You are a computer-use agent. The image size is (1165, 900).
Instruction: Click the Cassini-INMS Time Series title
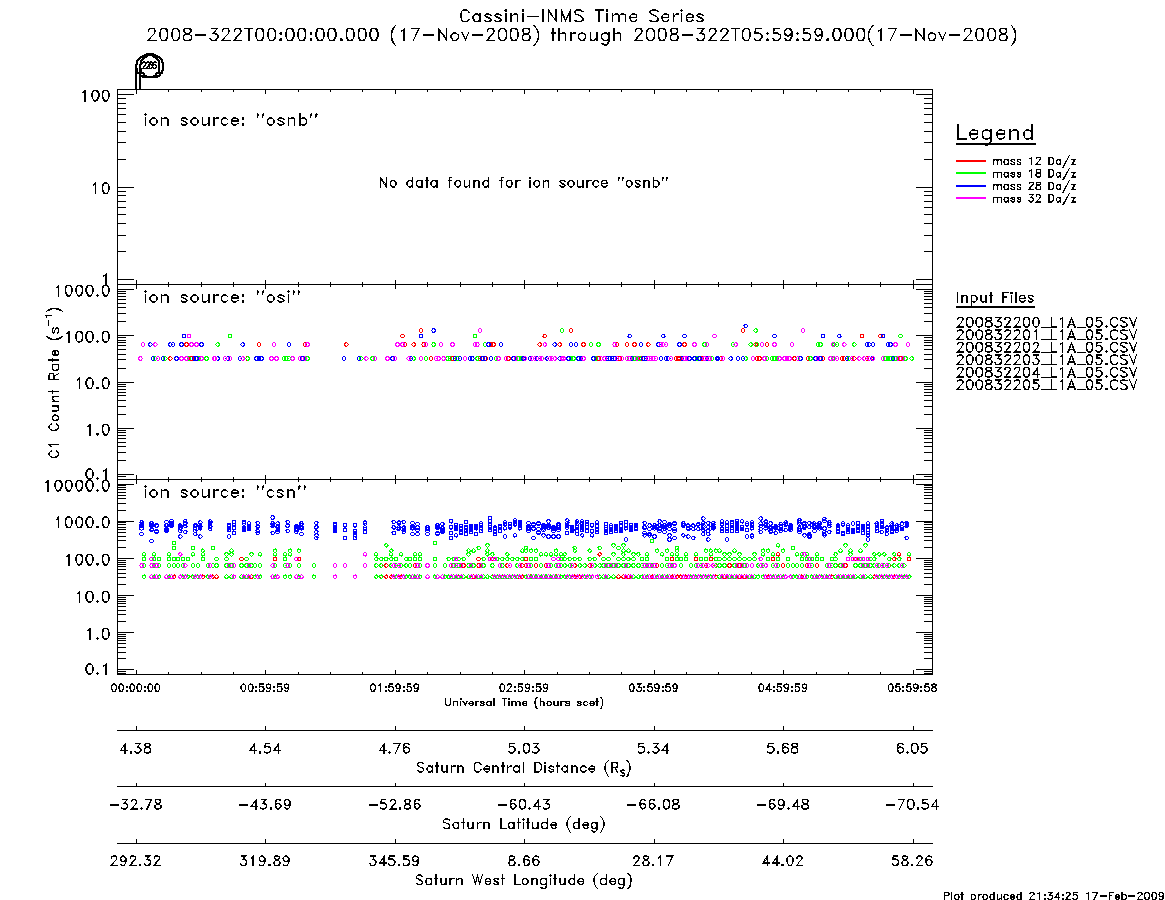point(582,16)
